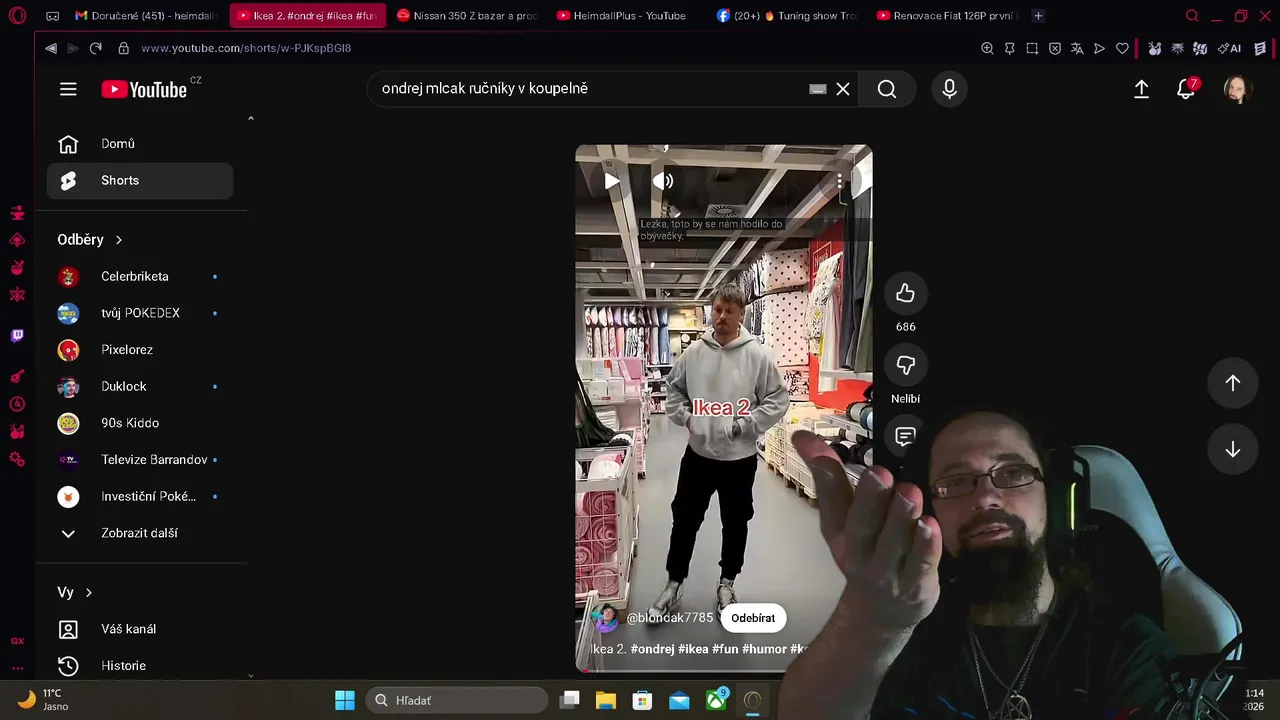Open the YouTube hamburger guide menu
The height and width of the screenshot is (720, 1280).
[68, 89]
